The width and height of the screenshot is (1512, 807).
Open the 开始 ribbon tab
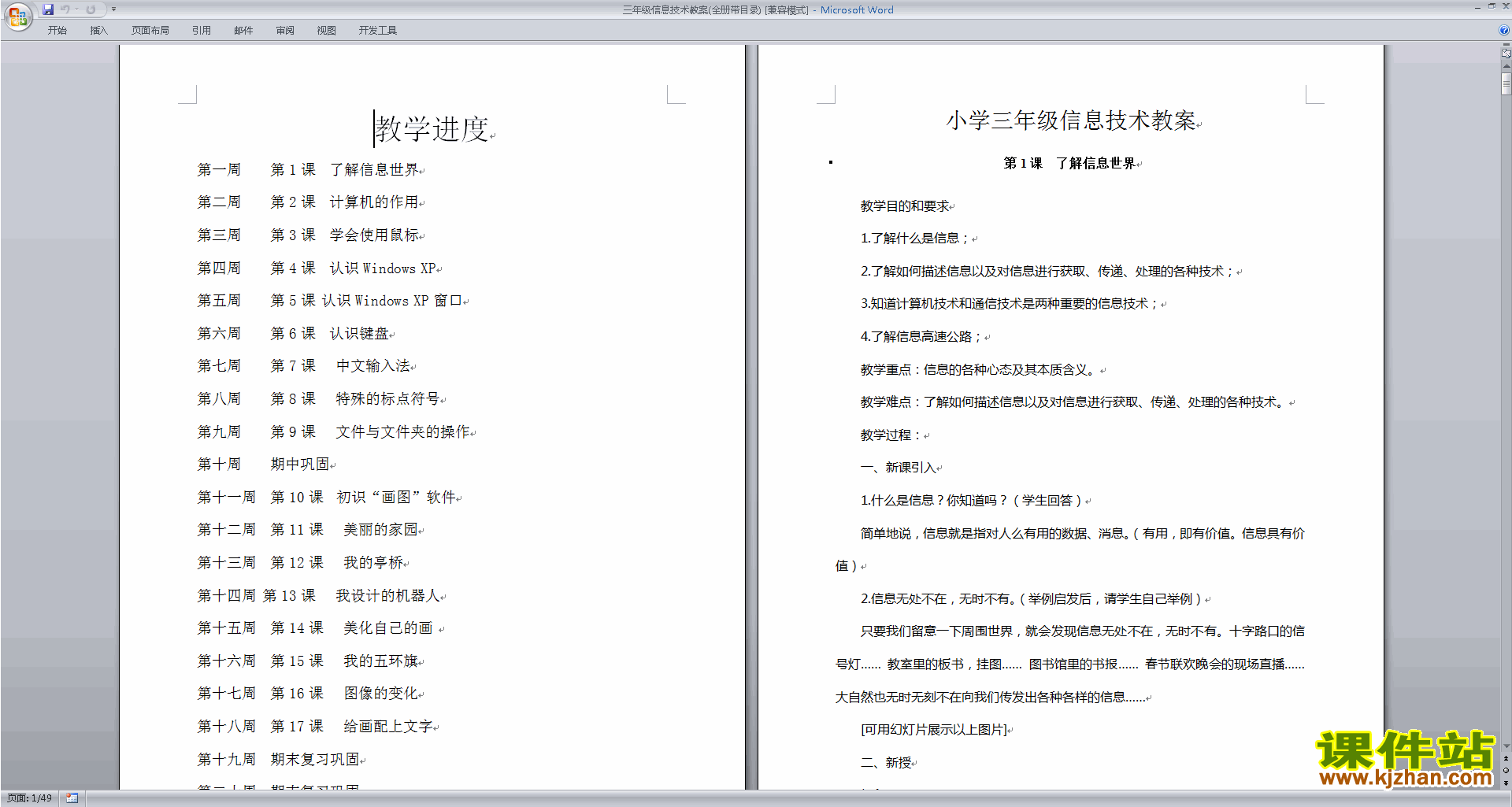pyautogui.click(x=57, y=31)
